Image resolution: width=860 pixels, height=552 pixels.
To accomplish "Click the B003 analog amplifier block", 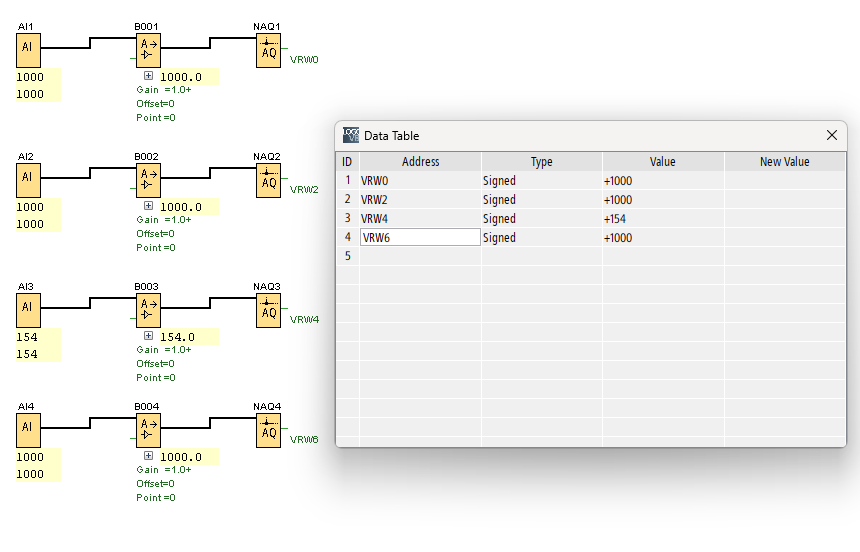I will click(x=148, y=310).
